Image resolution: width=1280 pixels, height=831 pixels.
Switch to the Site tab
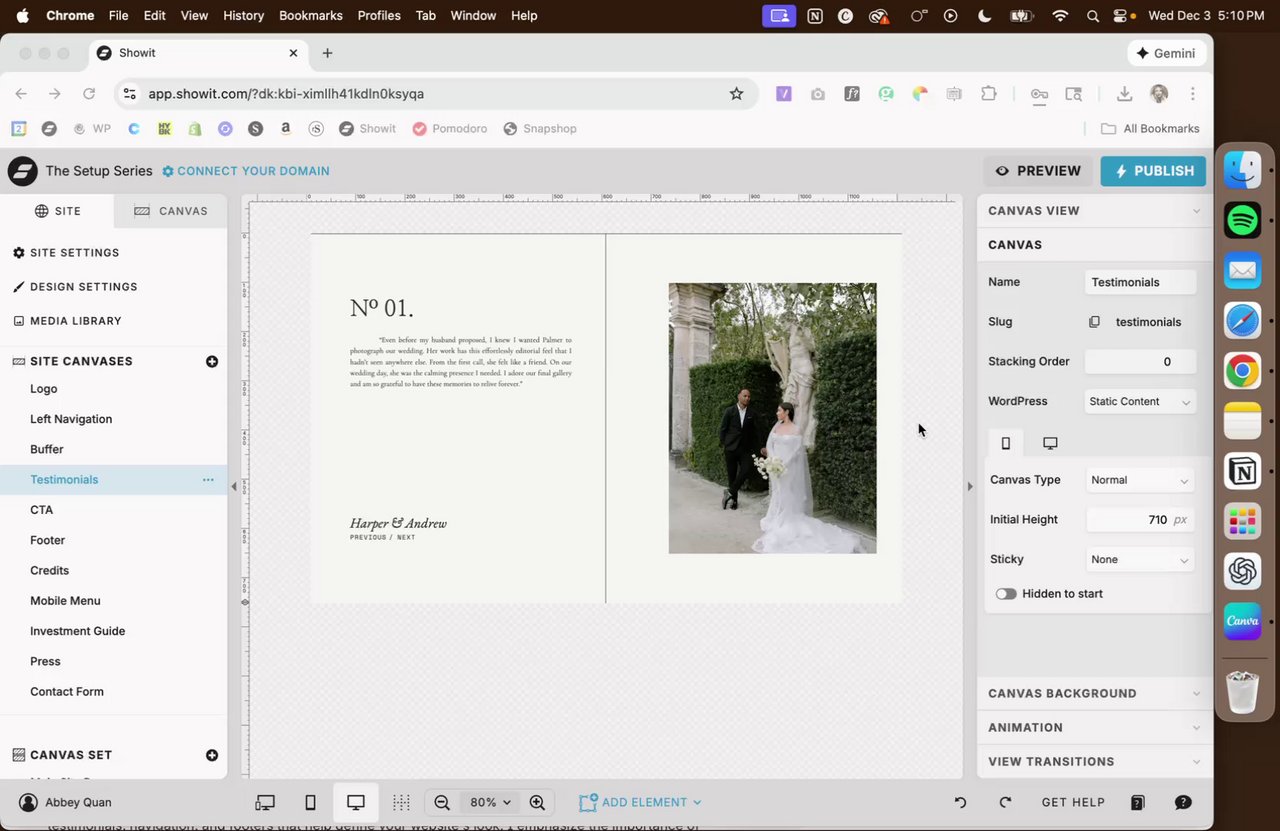coord(58,211)
